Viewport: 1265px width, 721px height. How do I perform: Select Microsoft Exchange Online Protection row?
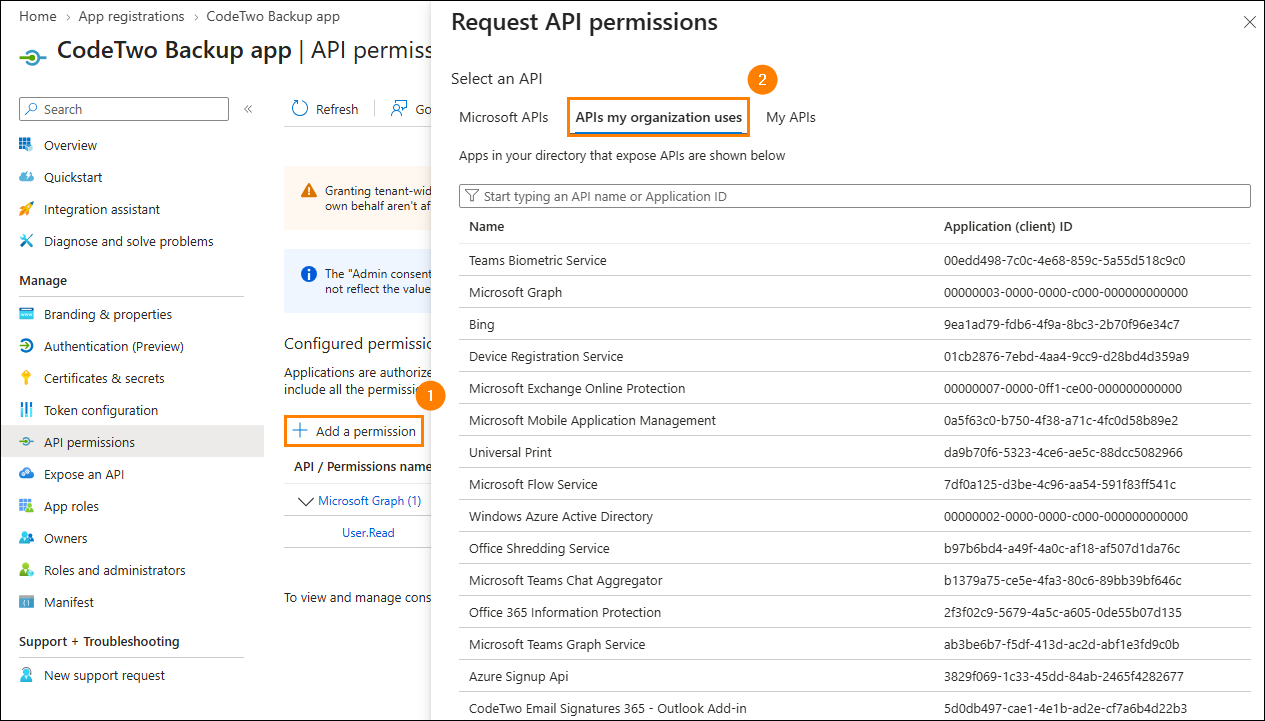(855, 388)
